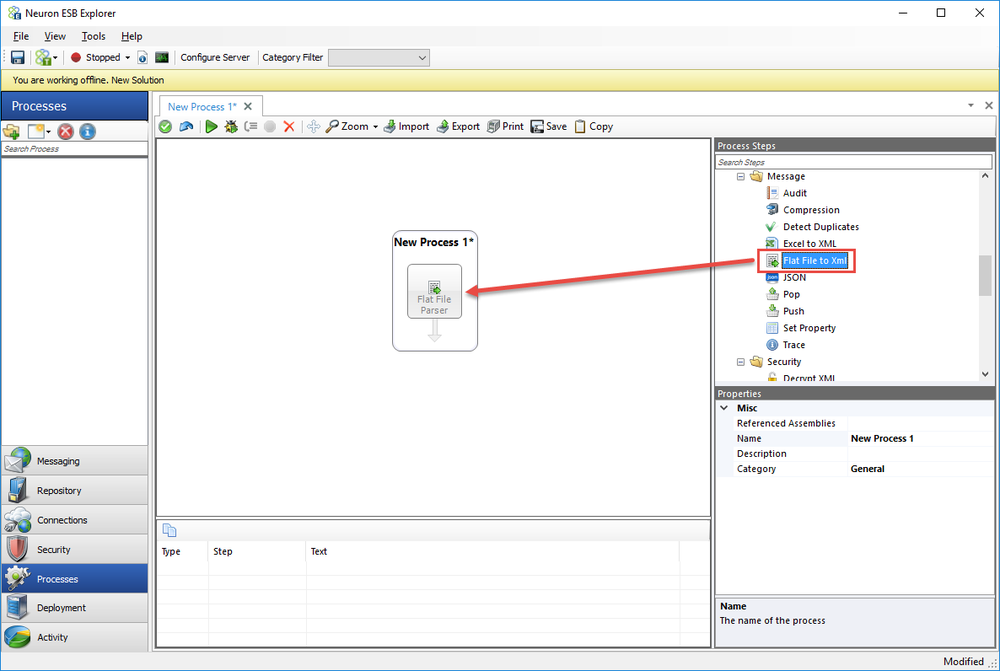The image size is (1000, 671).
Task: Click Import in process toolbar
Action: (x=406, y=126)
